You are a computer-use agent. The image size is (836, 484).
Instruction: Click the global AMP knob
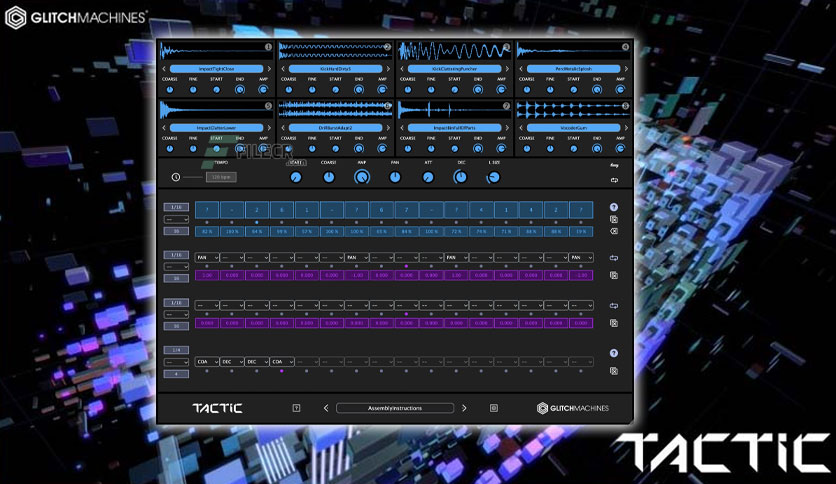(362, 177)
